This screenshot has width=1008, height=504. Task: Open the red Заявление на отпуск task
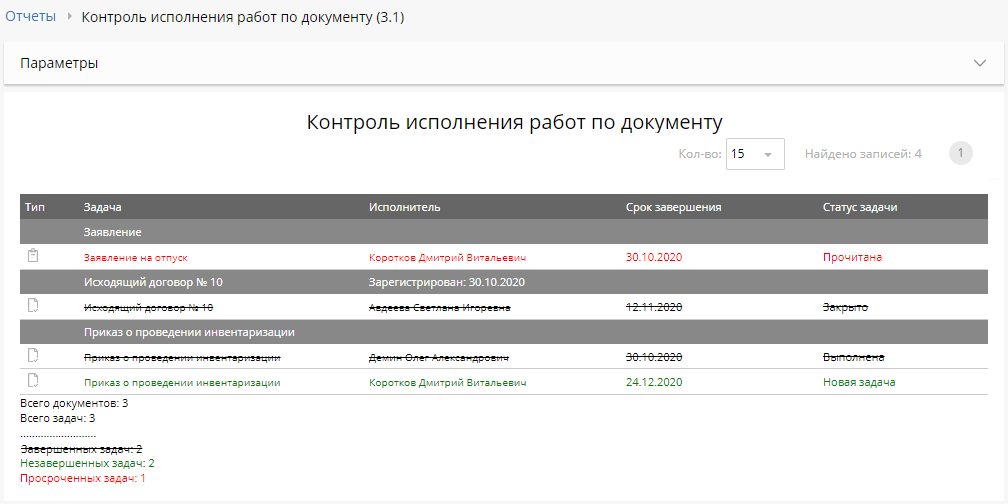click(x=136, y=257)
